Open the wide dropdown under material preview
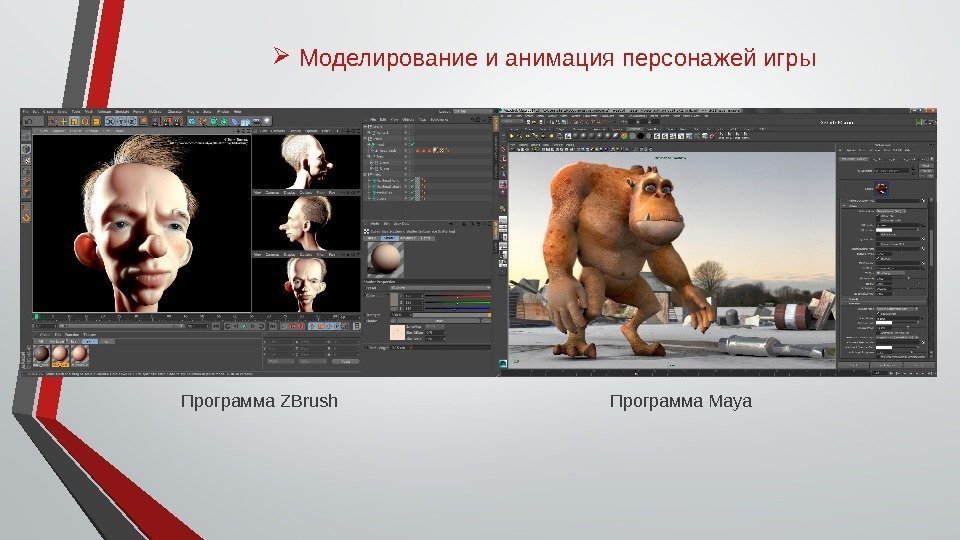The image size is (960, 540). [440, 288]
